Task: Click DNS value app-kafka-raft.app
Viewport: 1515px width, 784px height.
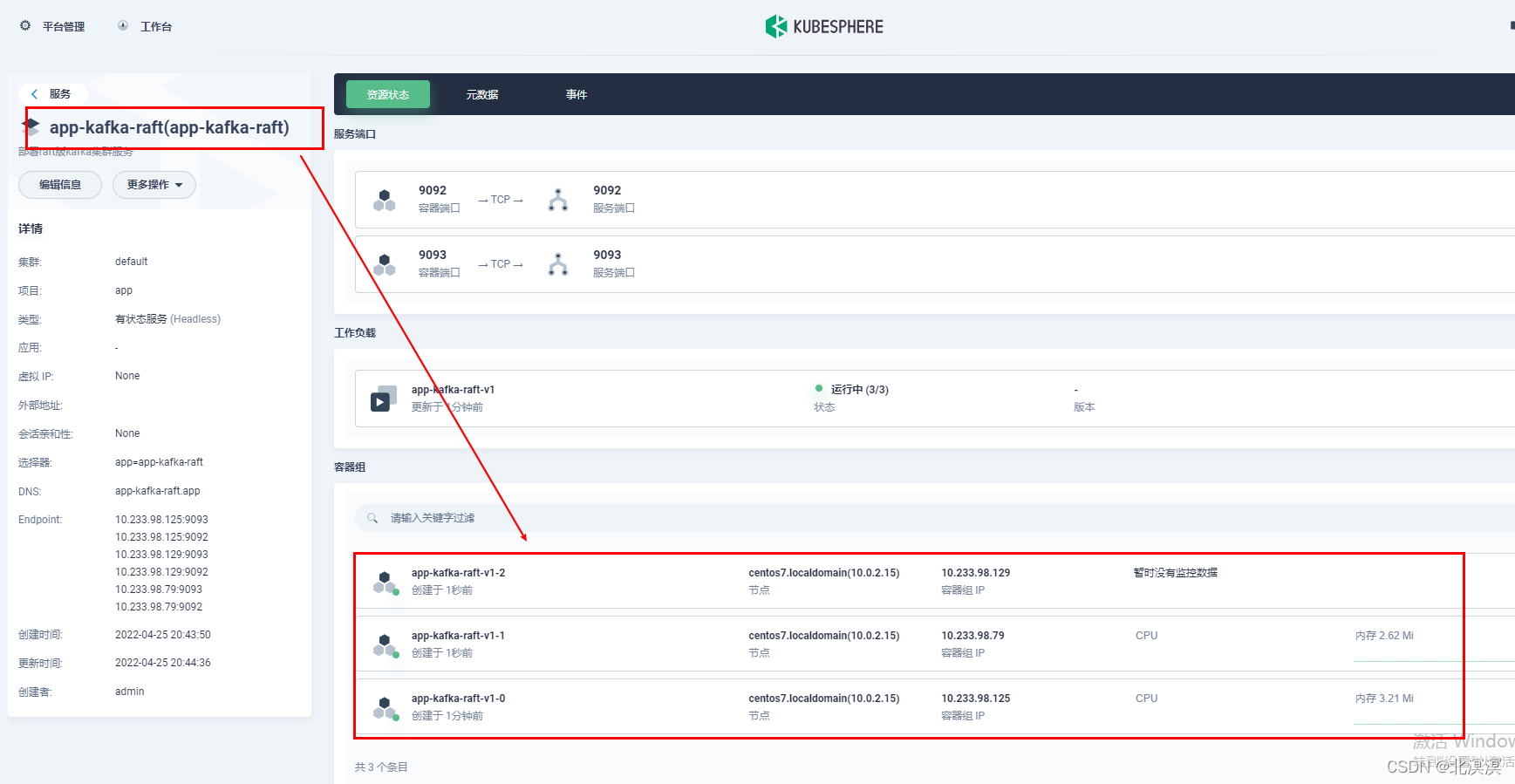Action: coord(157,491)
